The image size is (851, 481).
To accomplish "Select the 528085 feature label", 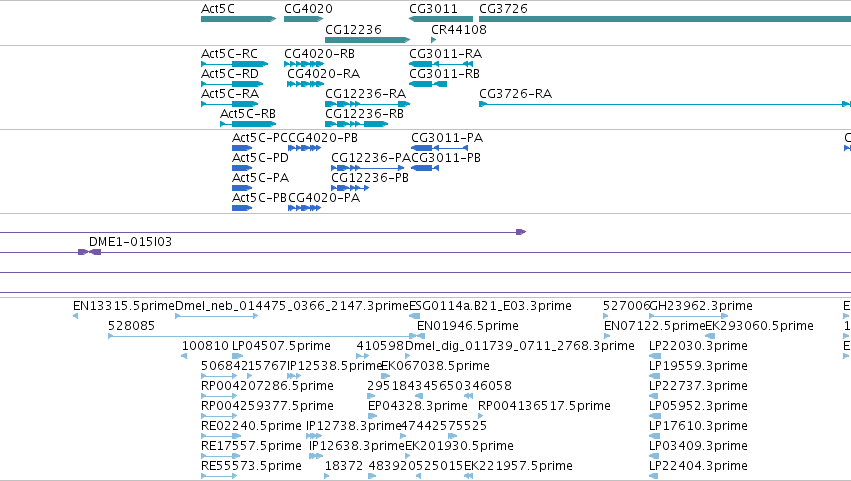I will [x=131, y=326].
